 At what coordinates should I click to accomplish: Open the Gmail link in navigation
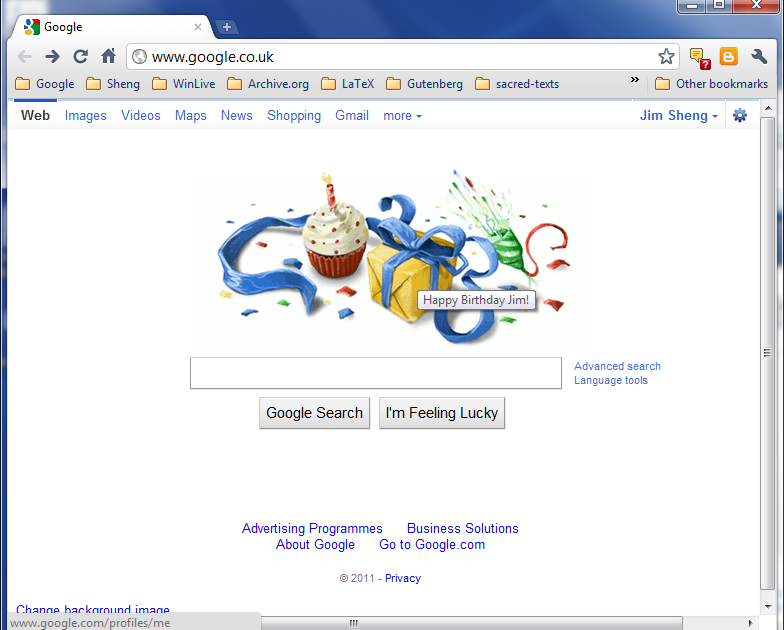point(352,116)
